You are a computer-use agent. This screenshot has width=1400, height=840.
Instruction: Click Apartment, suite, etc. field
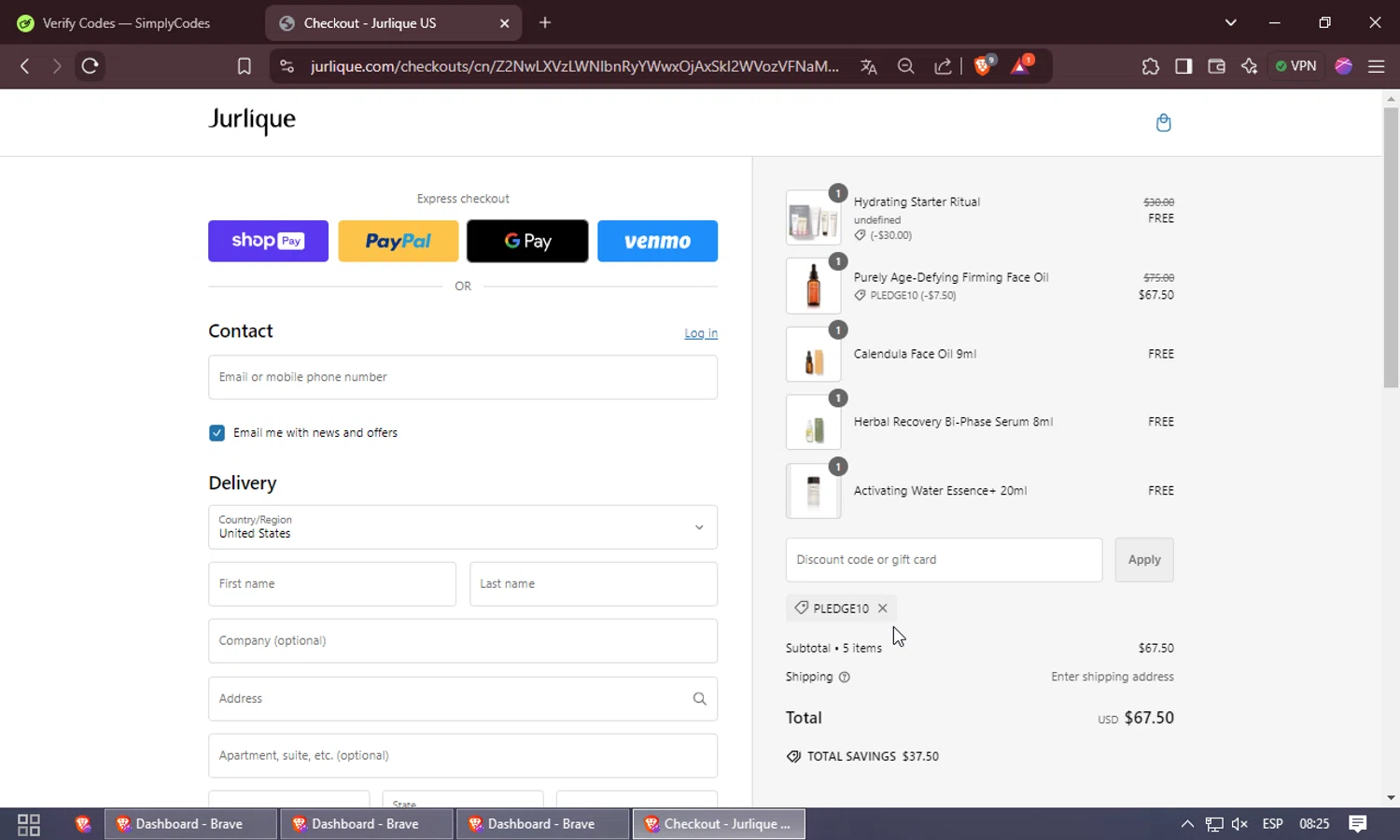(x=463, y=756)
